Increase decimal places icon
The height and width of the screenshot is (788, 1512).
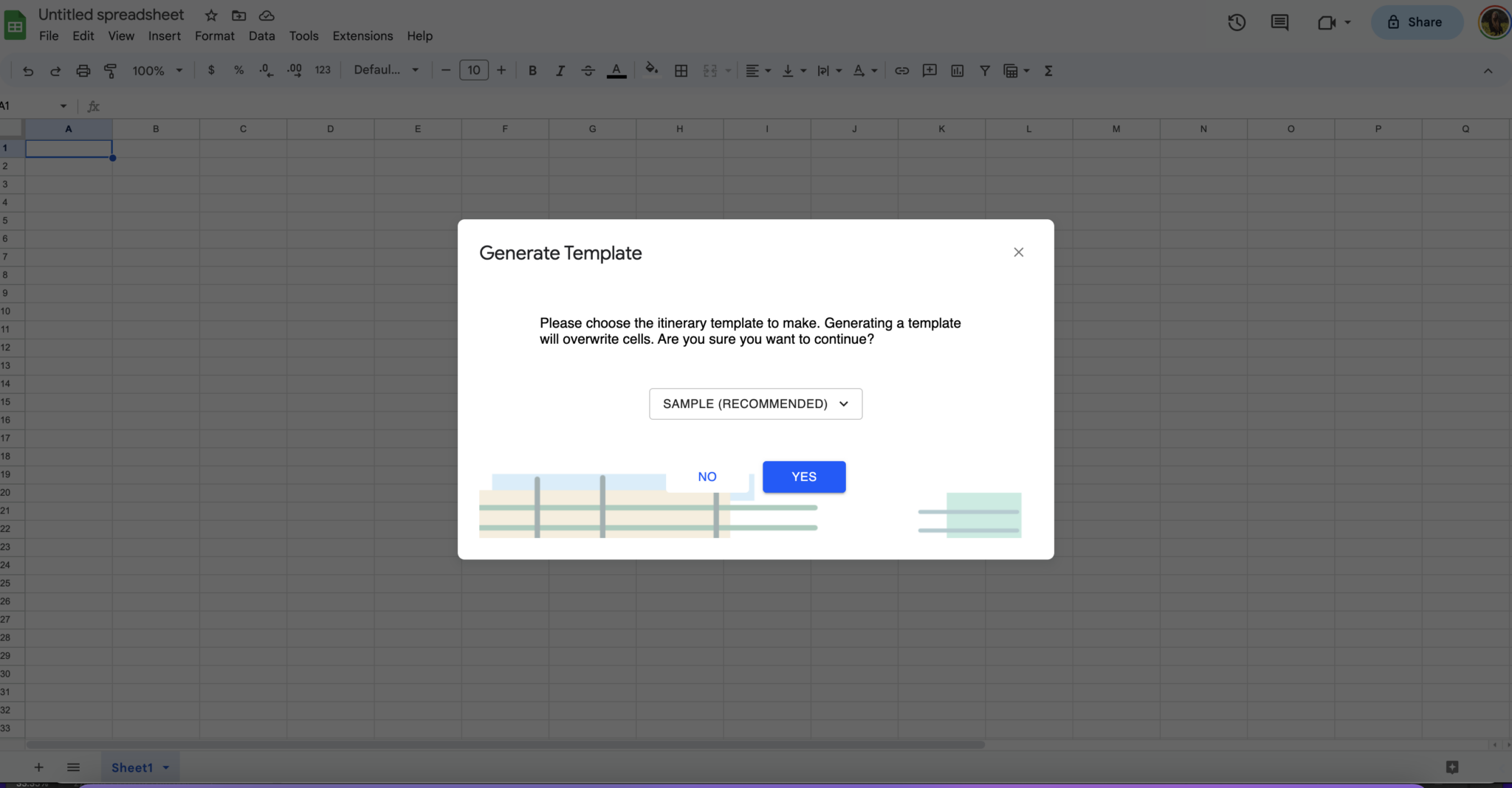pyautogui.click(x=294, y=70)
